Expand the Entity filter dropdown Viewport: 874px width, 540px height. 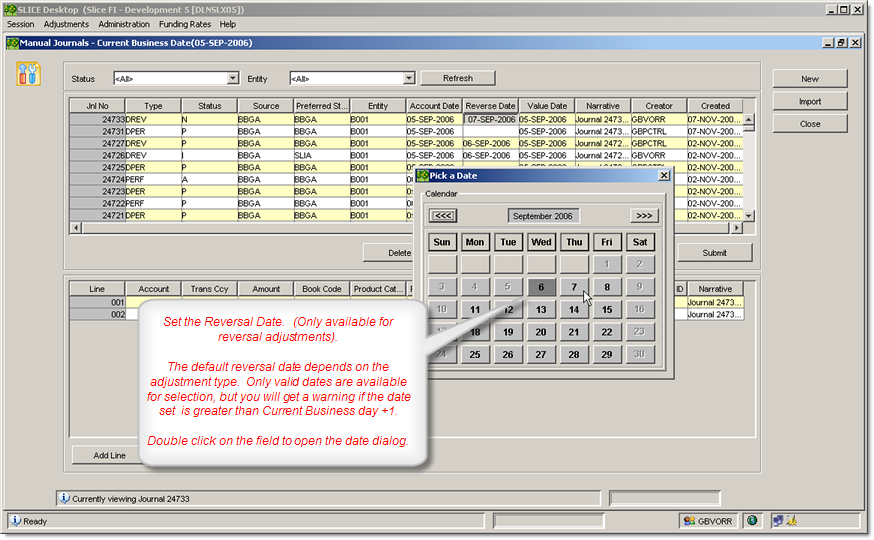click(408, 78)
